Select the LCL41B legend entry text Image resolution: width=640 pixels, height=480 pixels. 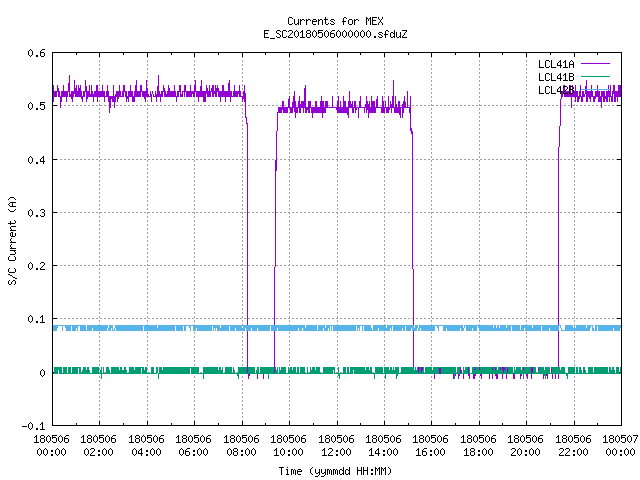(556, 77)
